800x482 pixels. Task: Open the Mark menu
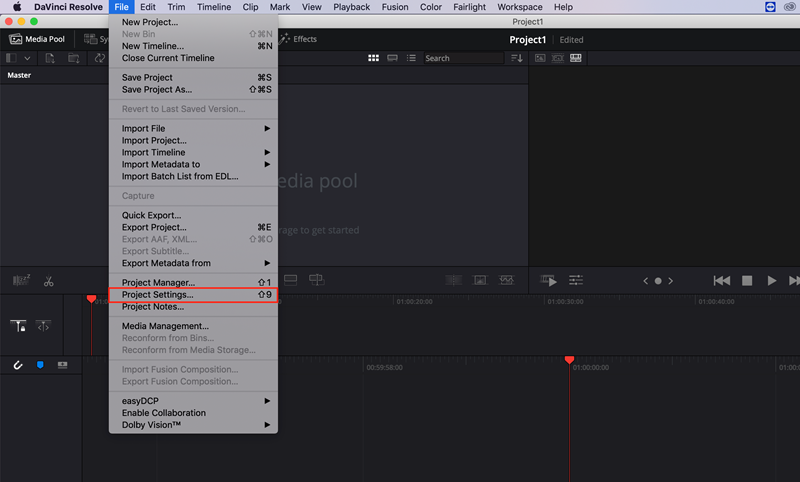click(280, 7)
